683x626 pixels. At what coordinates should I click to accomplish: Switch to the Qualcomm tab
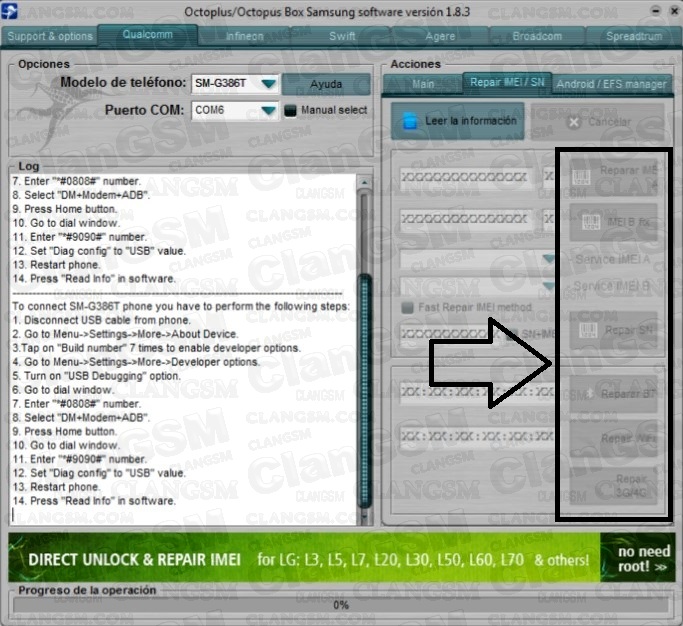pos(148,34)
